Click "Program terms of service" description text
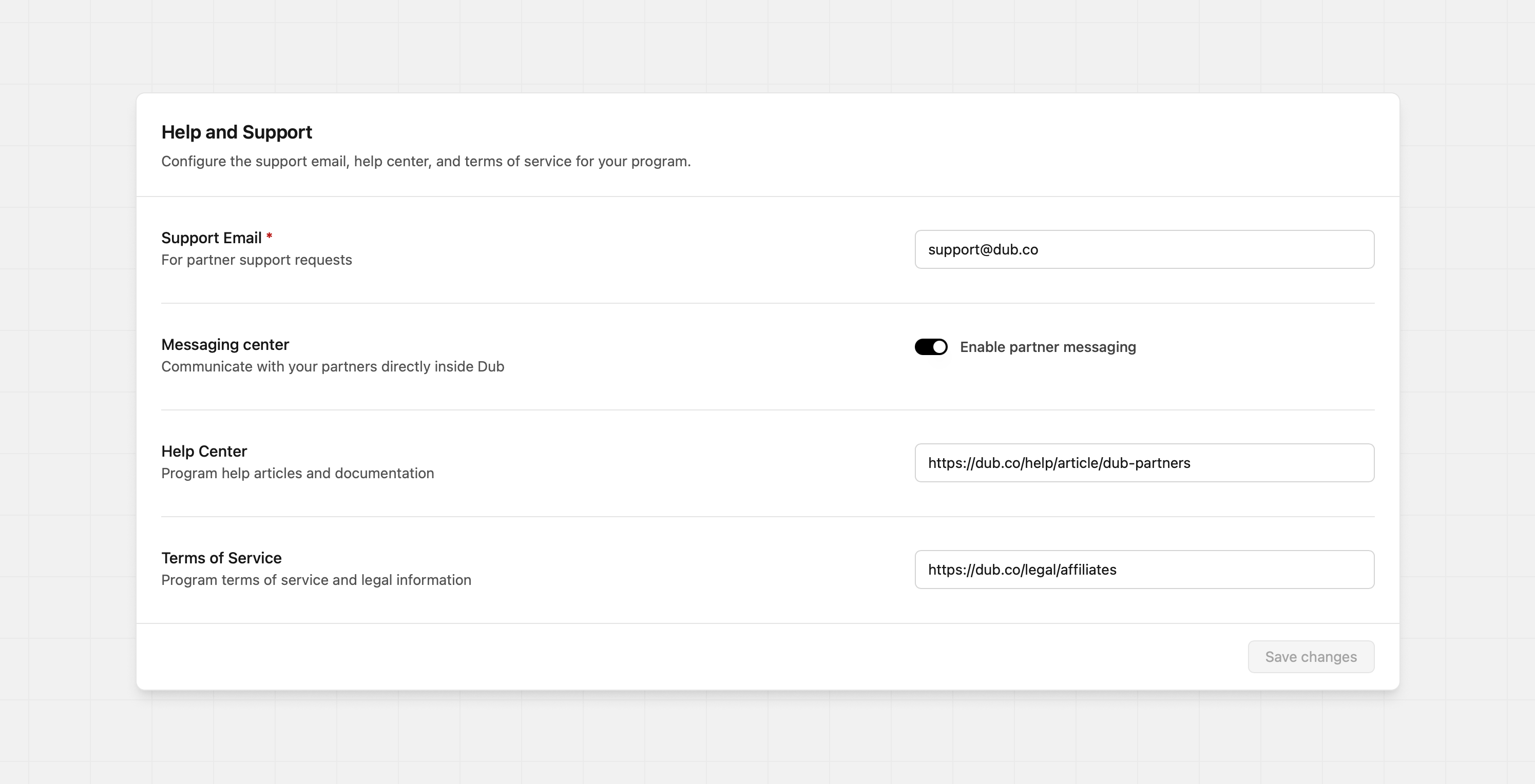The image size is (1535, 784). click(316, 580)
